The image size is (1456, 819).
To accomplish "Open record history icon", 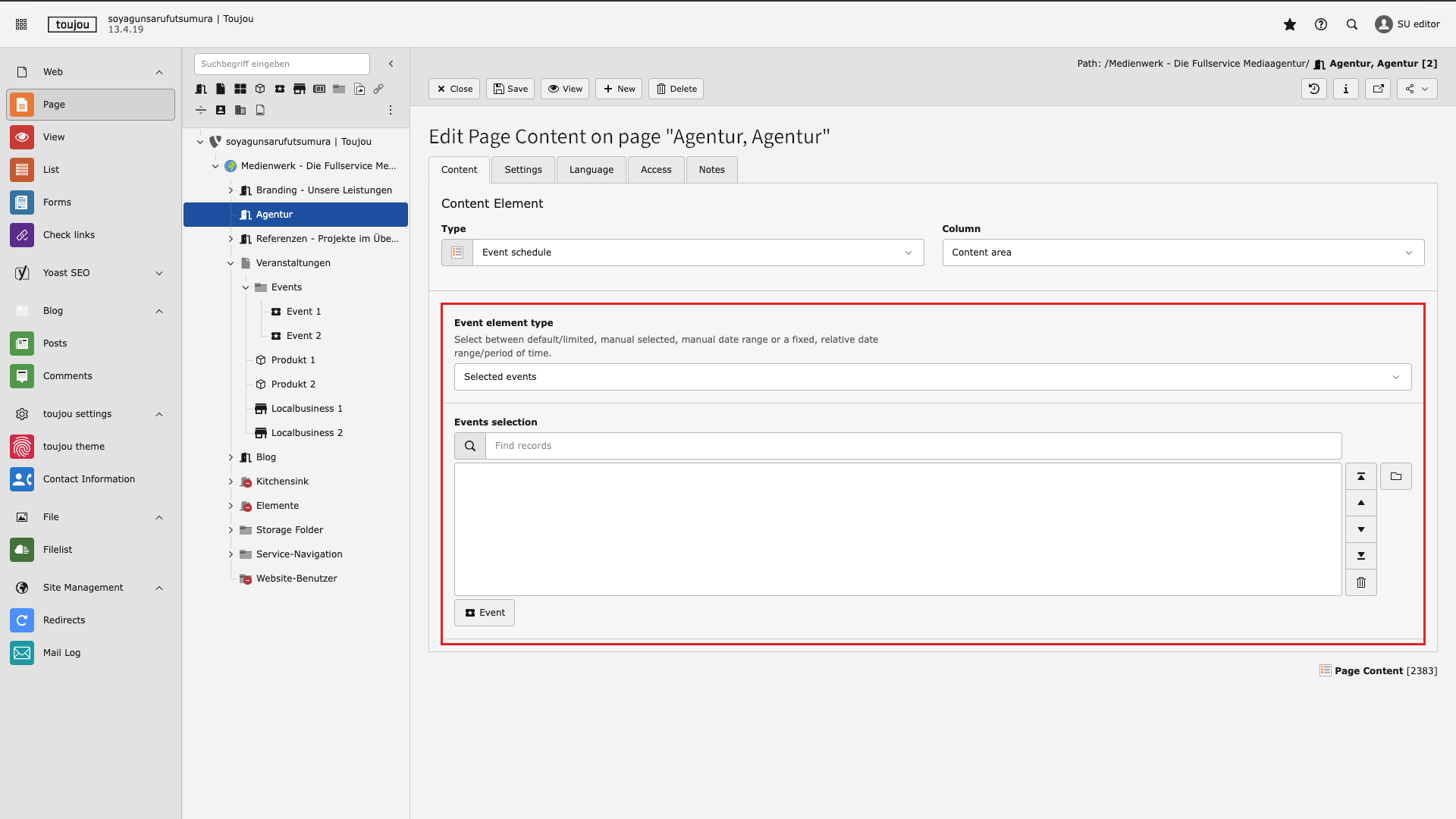I will click(1313, 89).
